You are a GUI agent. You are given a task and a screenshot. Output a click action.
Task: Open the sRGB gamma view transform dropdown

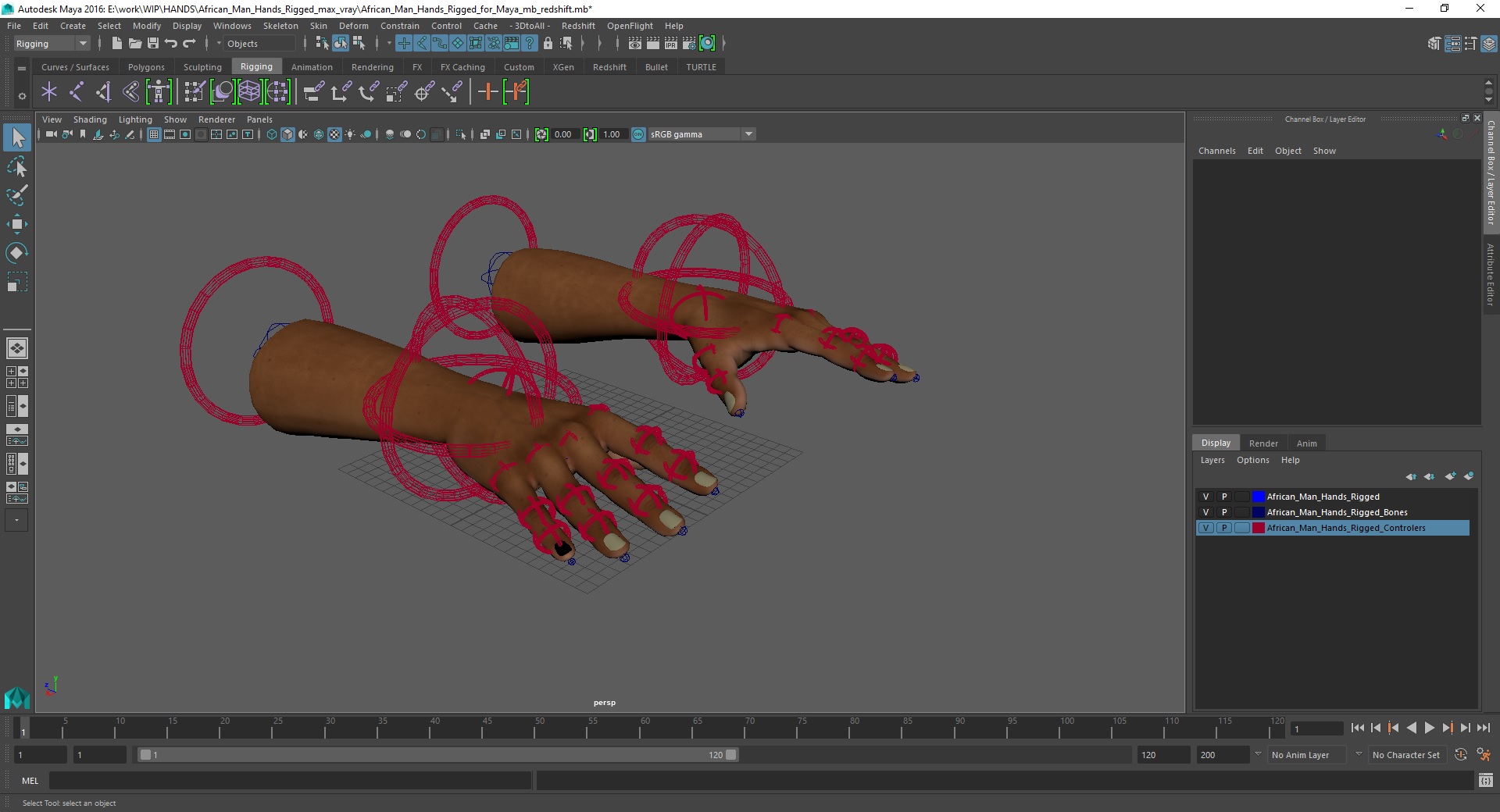click(748, 134)
